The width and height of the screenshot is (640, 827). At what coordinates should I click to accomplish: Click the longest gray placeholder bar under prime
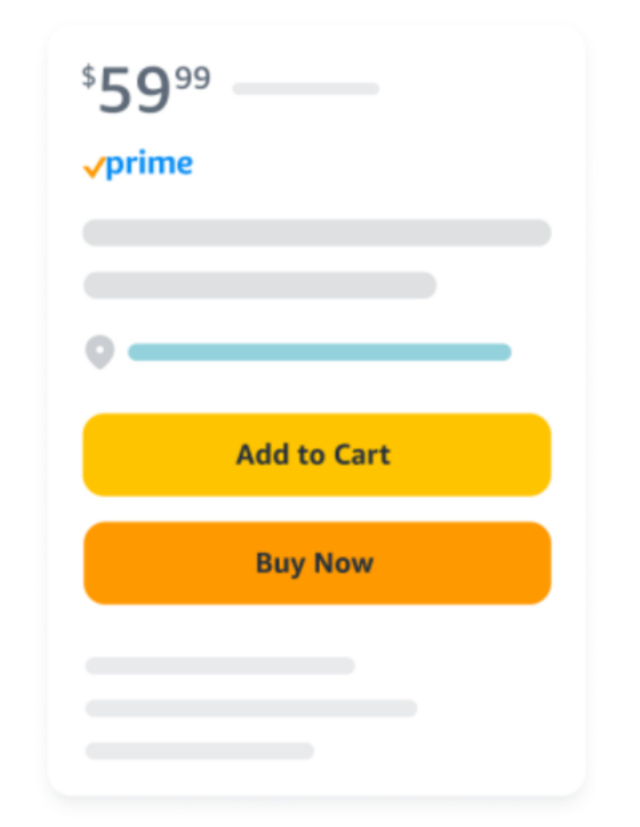[317, 233]
